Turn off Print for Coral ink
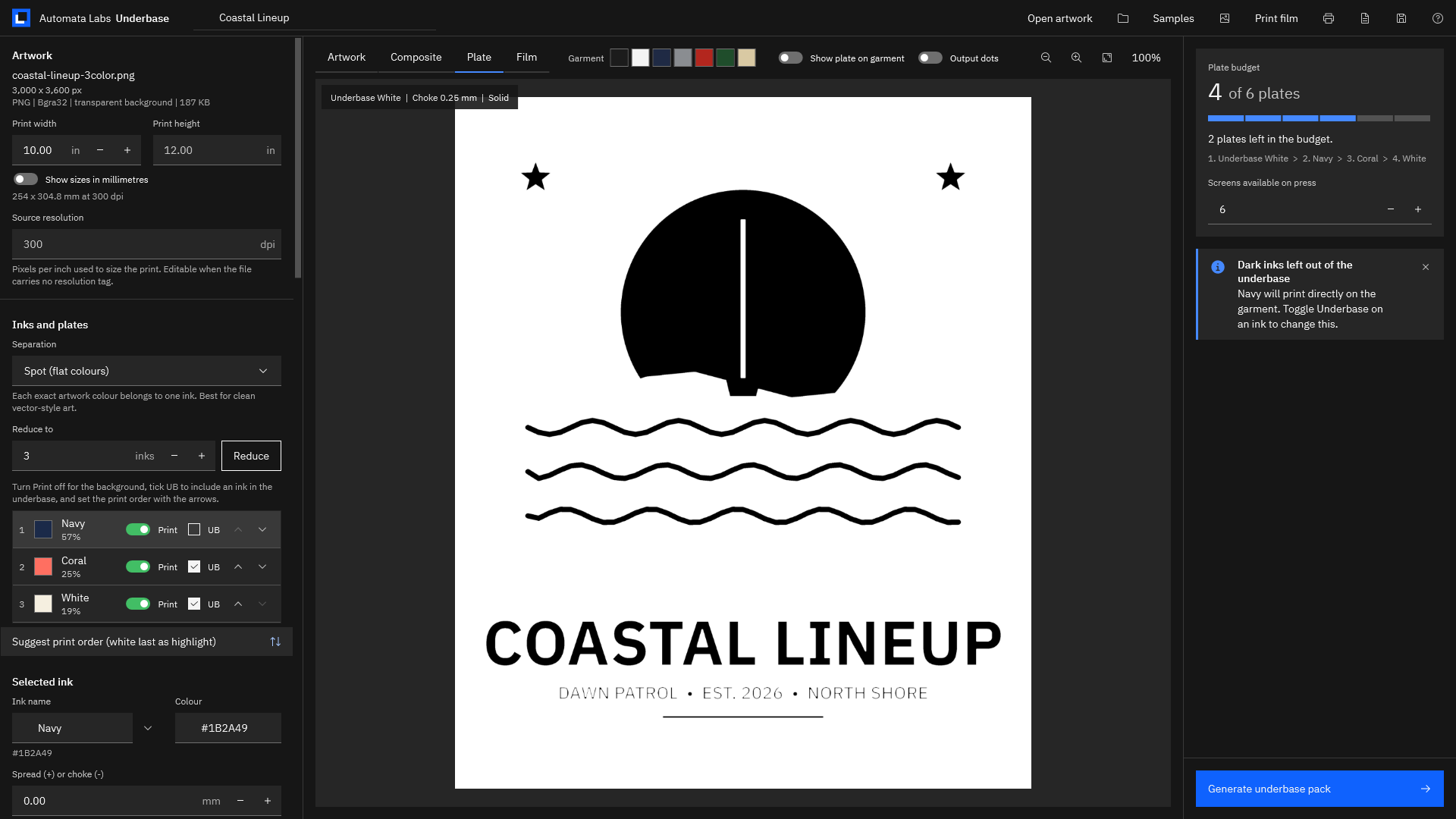 (138, 566)
